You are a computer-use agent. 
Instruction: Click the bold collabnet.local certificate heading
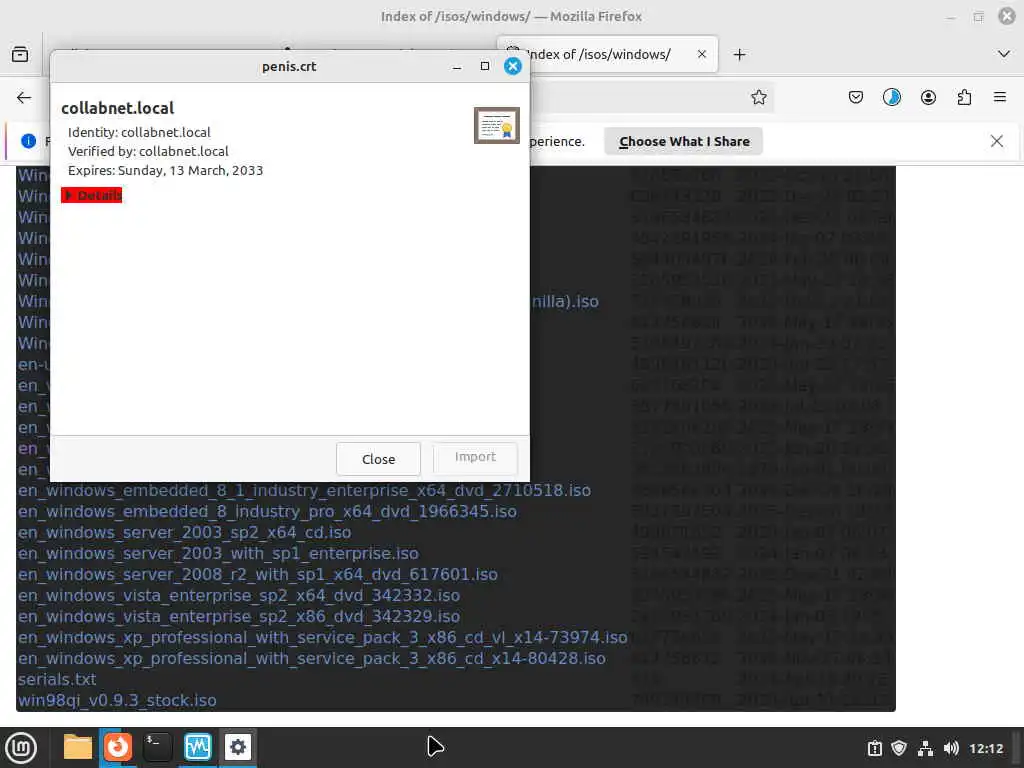(x=118, y=108)
